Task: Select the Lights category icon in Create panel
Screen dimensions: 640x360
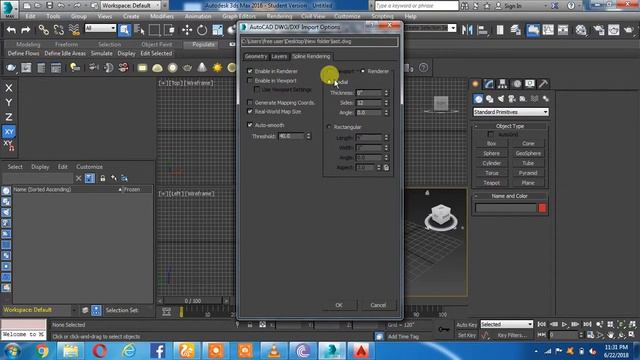Action: (x=501, y=99)
